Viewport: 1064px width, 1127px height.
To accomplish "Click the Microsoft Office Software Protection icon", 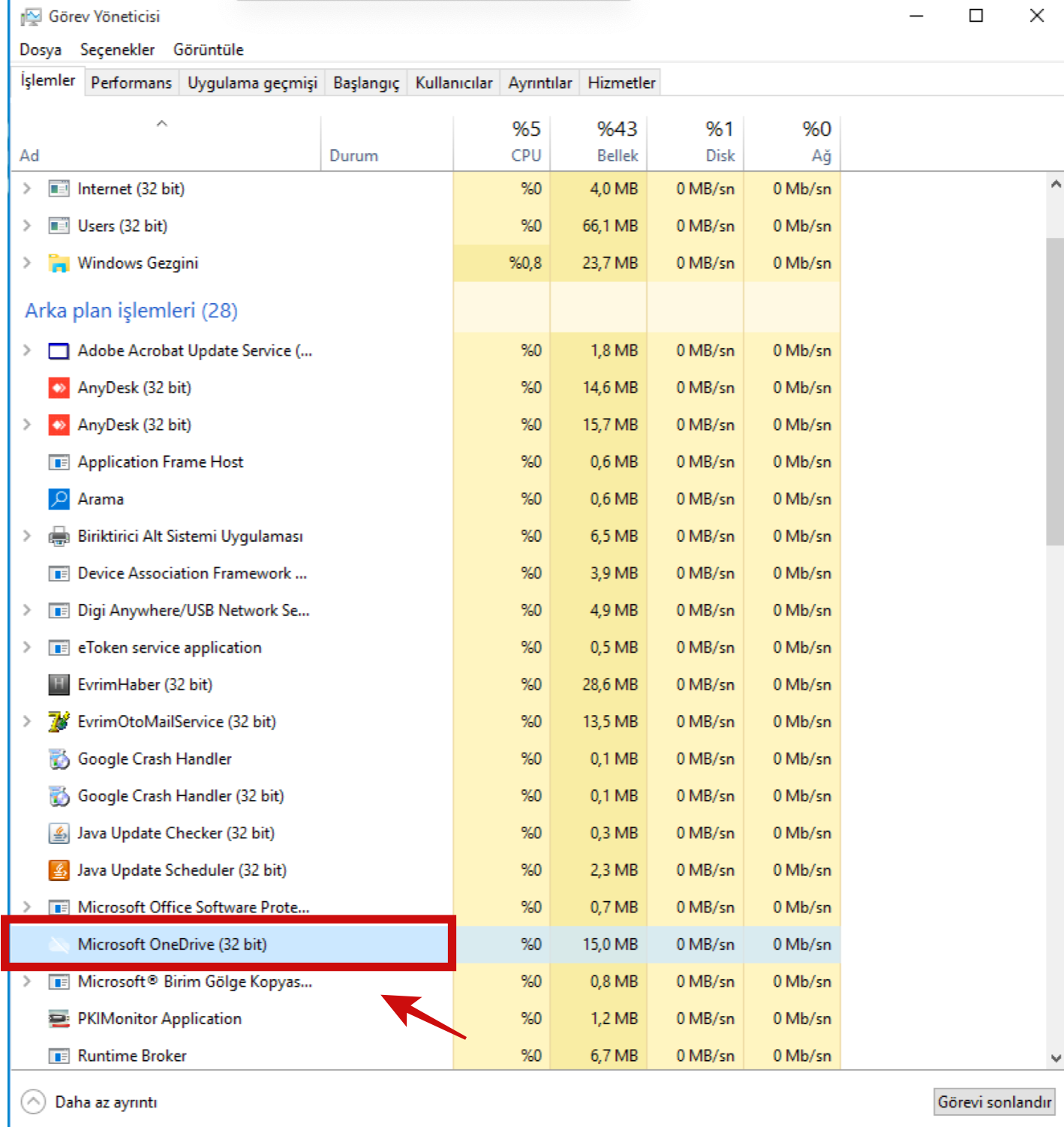I will click(59, 907).
